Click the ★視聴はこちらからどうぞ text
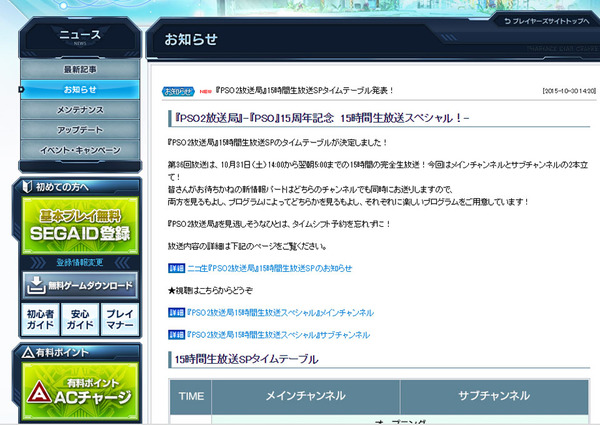 pos(210,290)
